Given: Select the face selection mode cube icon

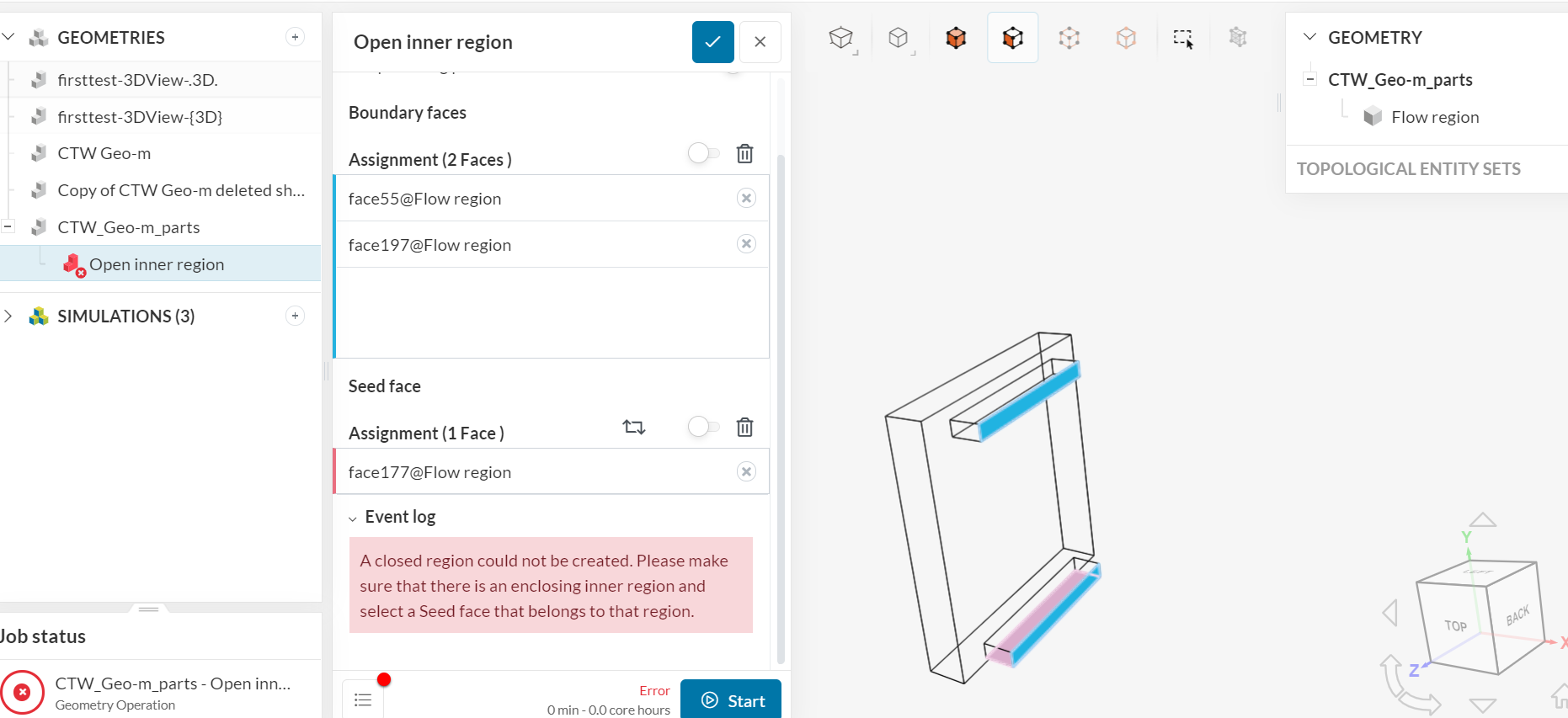Looking at the screenshot, I should tap(1012, 37).
